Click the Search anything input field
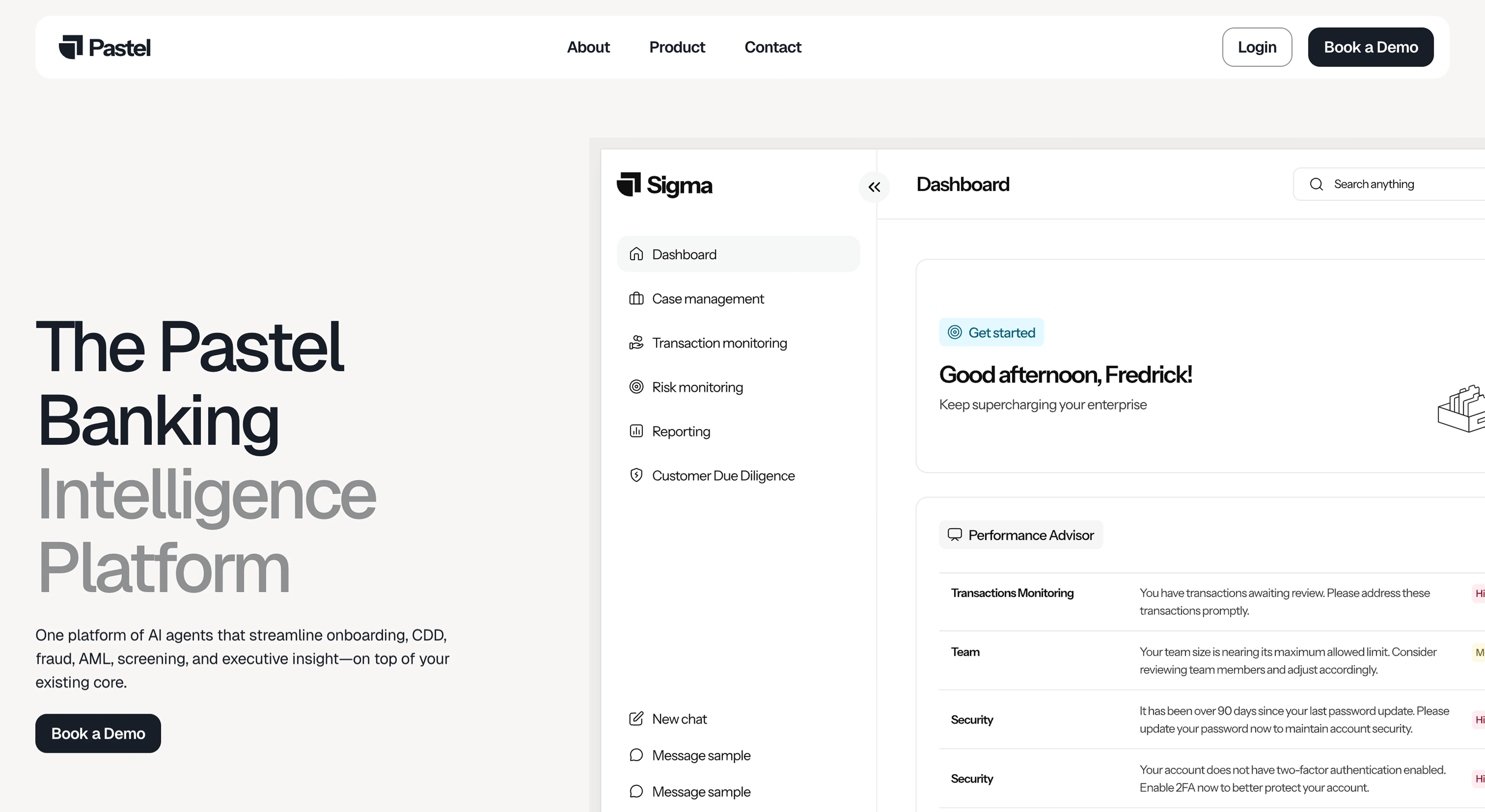Screen dimensions: 1485x812 1395,184
